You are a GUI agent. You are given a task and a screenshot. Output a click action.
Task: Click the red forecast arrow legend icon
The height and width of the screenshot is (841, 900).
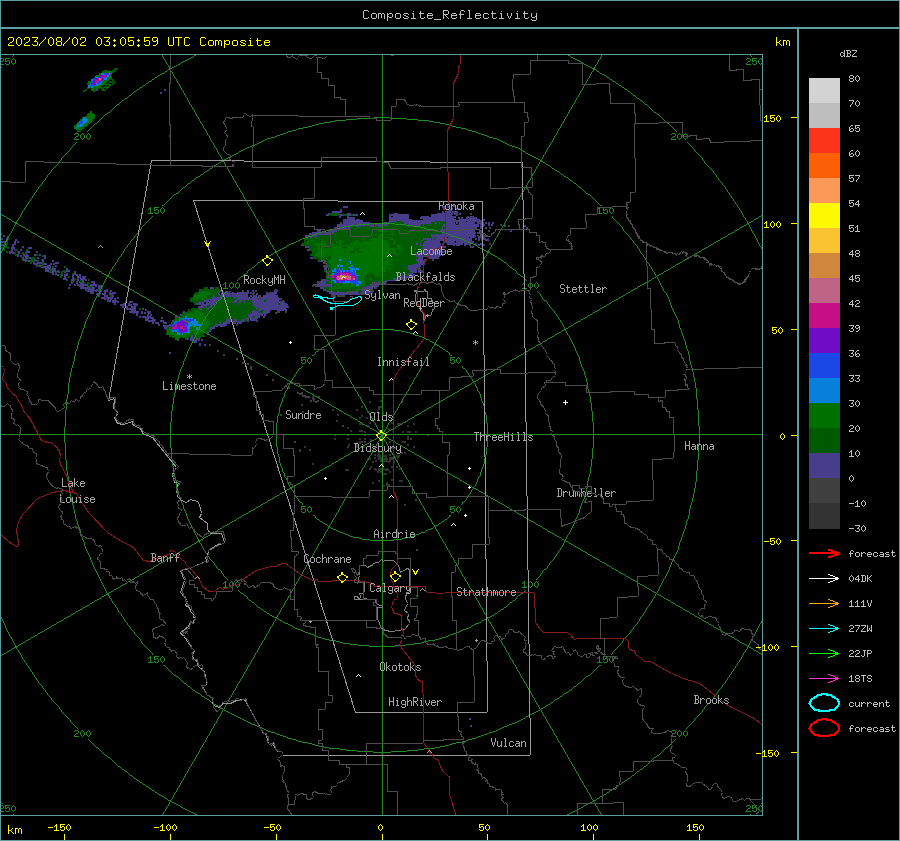coord(824,553)
